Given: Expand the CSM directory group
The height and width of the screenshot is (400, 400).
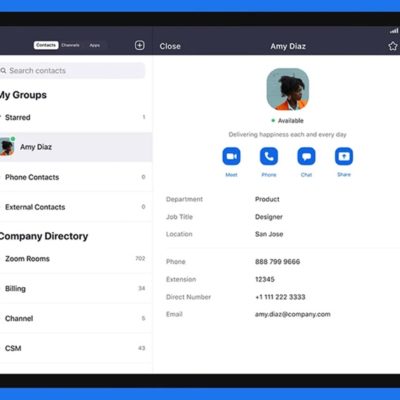Looking at the screenshot, I should click(x=76, y=348).
